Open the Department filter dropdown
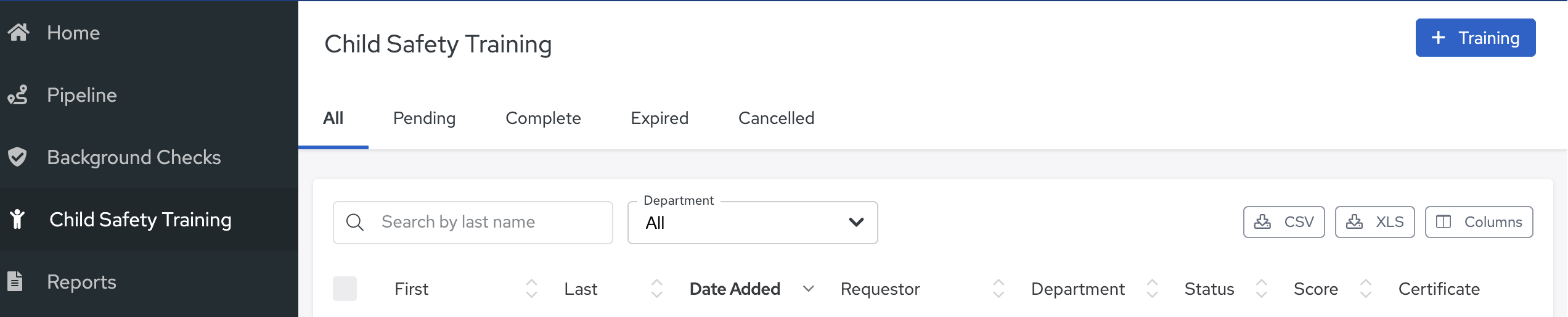The height and width of the screenshot is (317, 1568). coord(753,223)
